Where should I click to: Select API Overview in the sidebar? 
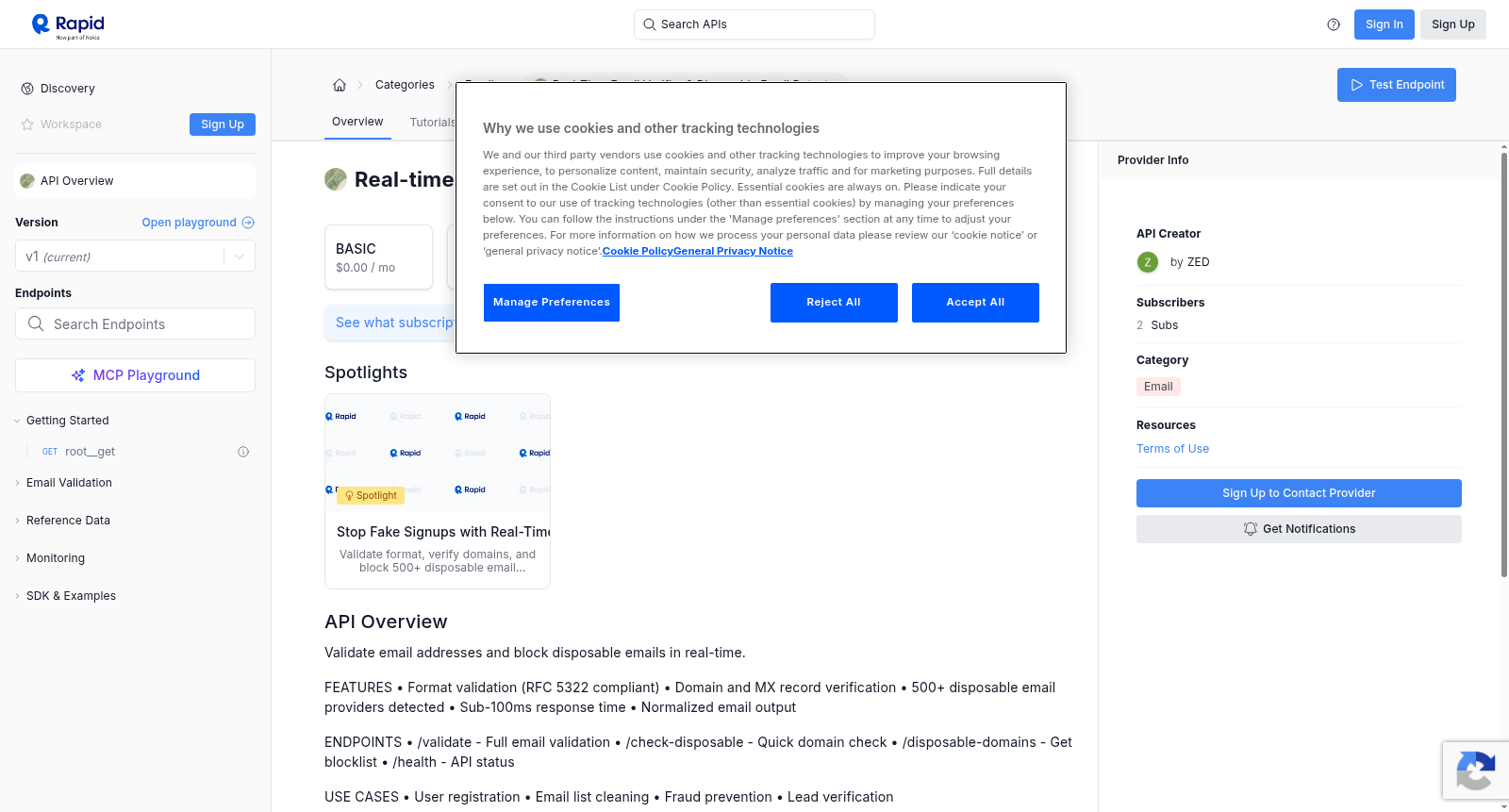click(135, 181)
